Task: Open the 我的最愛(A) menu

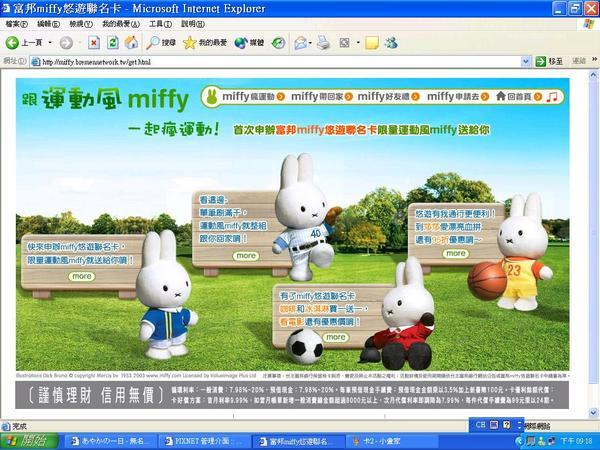Action: [121, 24]
